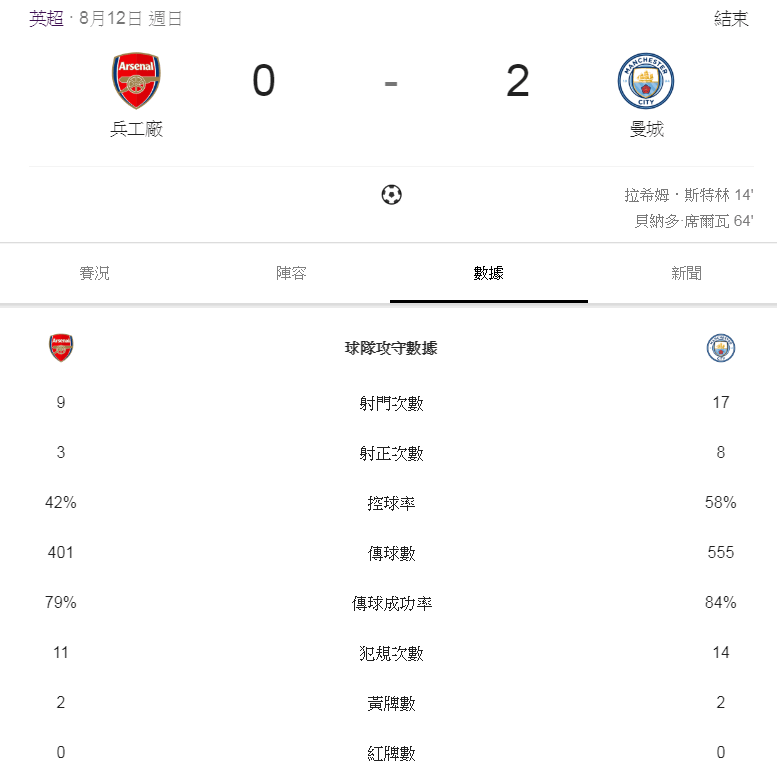Switch to the 陣容 tab
777x773 pixels.
291,273
